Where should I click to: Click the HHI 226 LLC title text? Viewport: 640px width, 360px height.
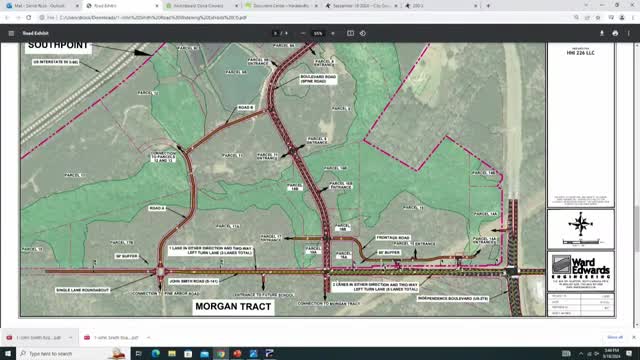point(580,53)
